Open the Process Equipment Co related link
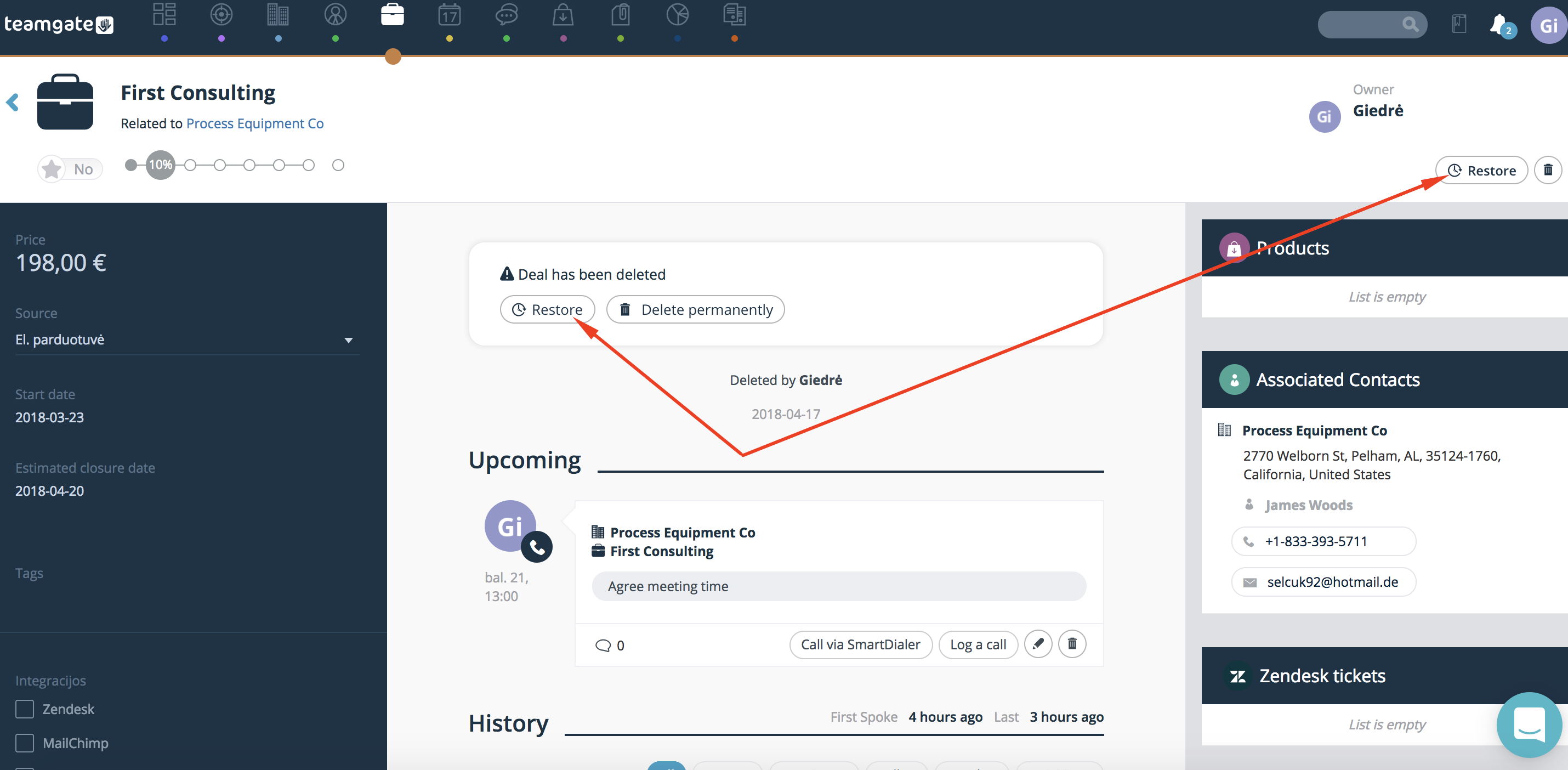 (255, 123)
